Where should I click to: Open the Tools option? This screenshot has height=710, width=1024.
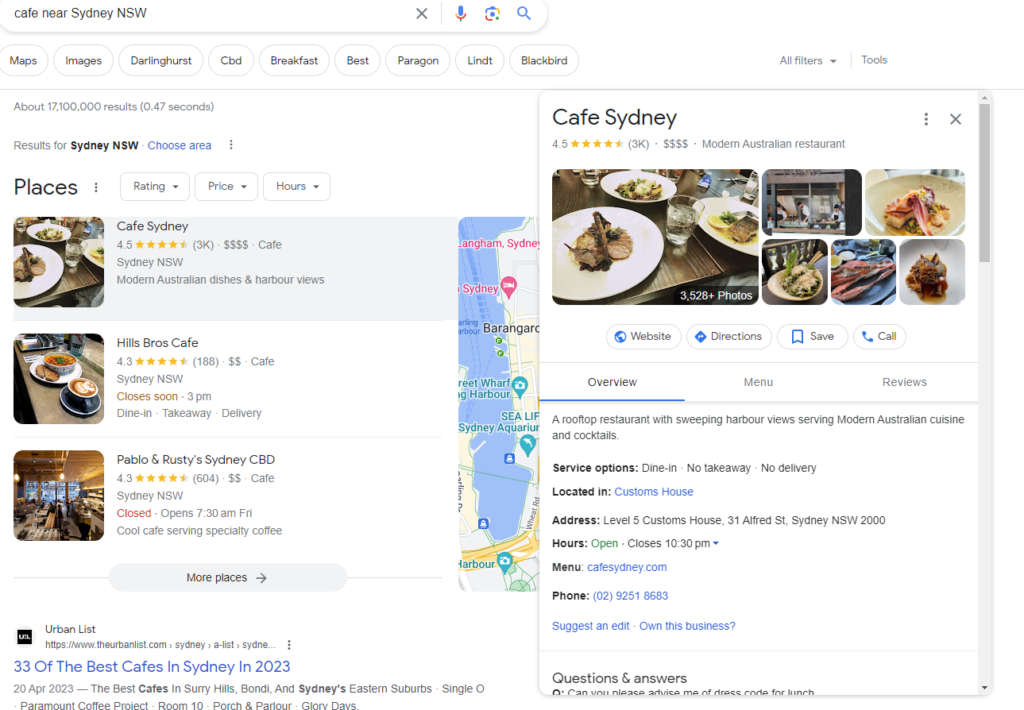pos(874,60)
